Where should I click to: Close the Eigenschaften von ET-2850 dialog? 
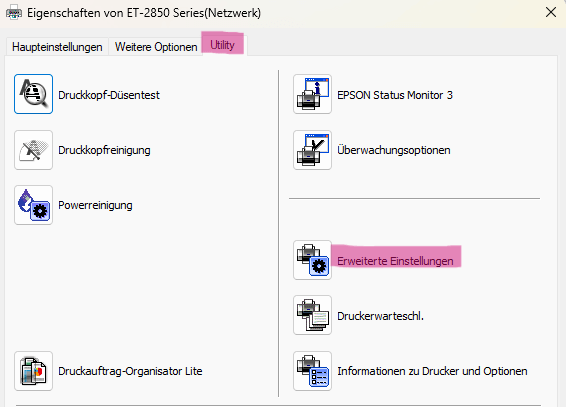click(x=551, y=12)
